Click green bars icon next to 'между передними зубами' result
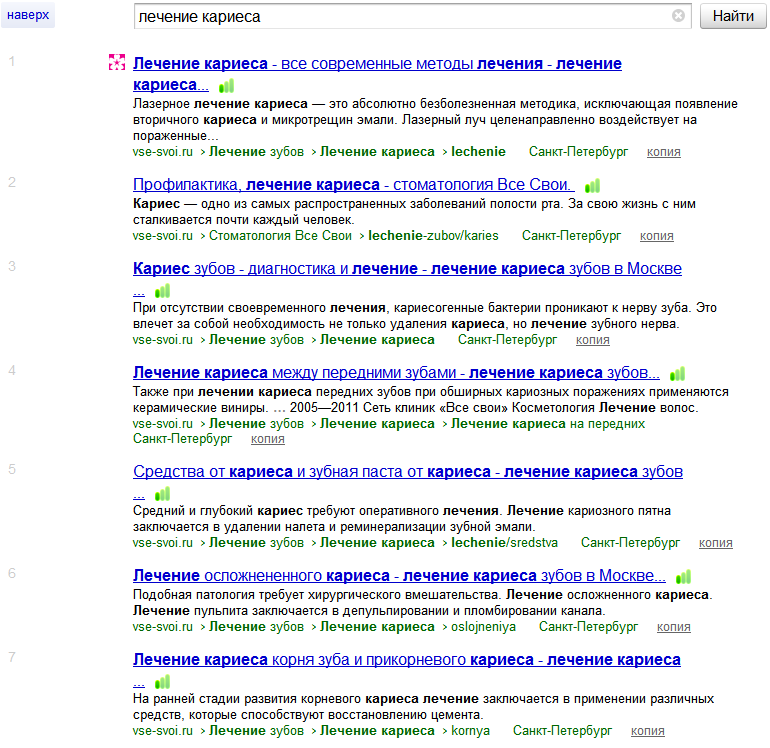Image resolution: width=770 pixels, height=748 pixels. [677, 374]
